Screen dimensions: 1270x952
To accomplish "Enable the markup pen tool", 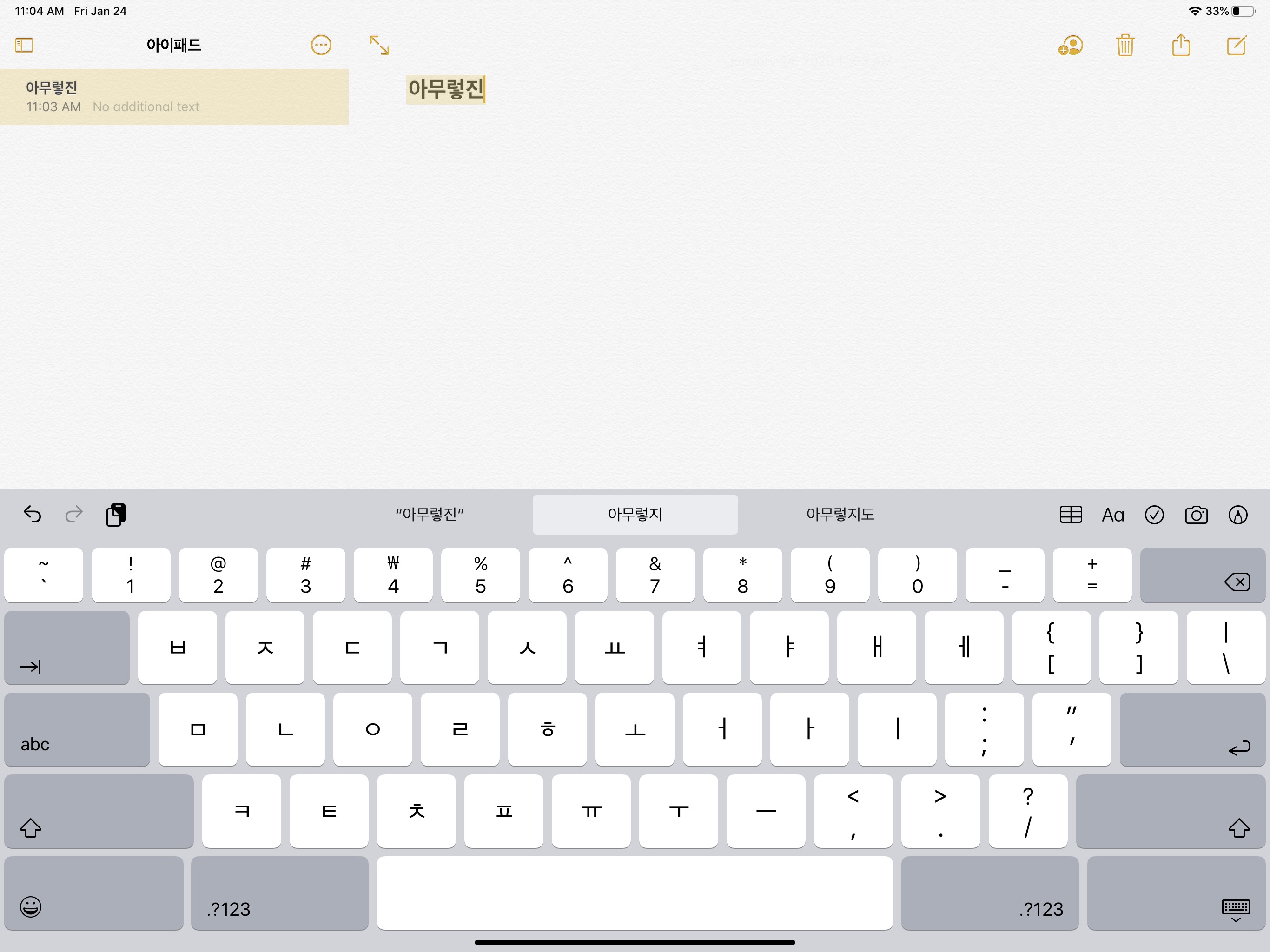I will click(1238, 515).
